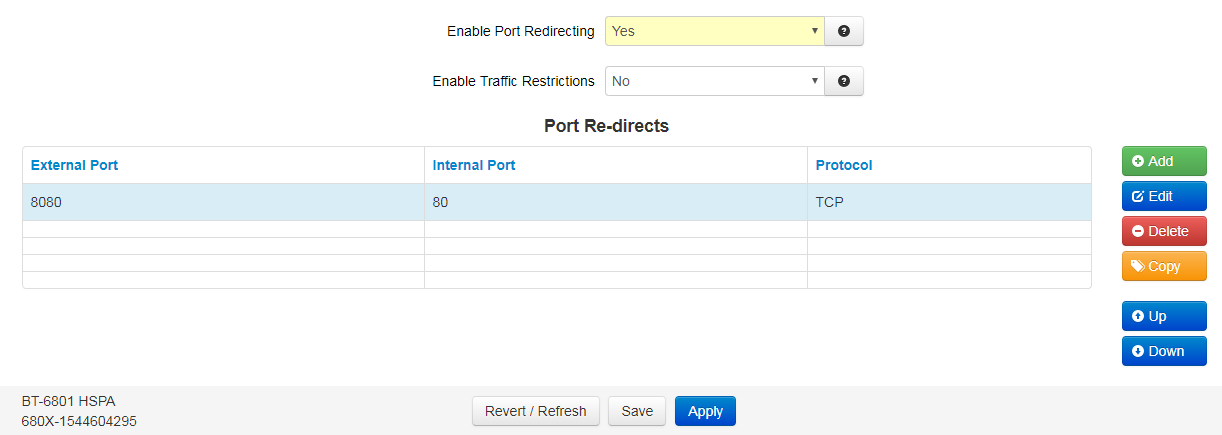This screenshot has height=435, width=1222.
Task: Click Revert / Refresh button
Action: tap(536, 411)
